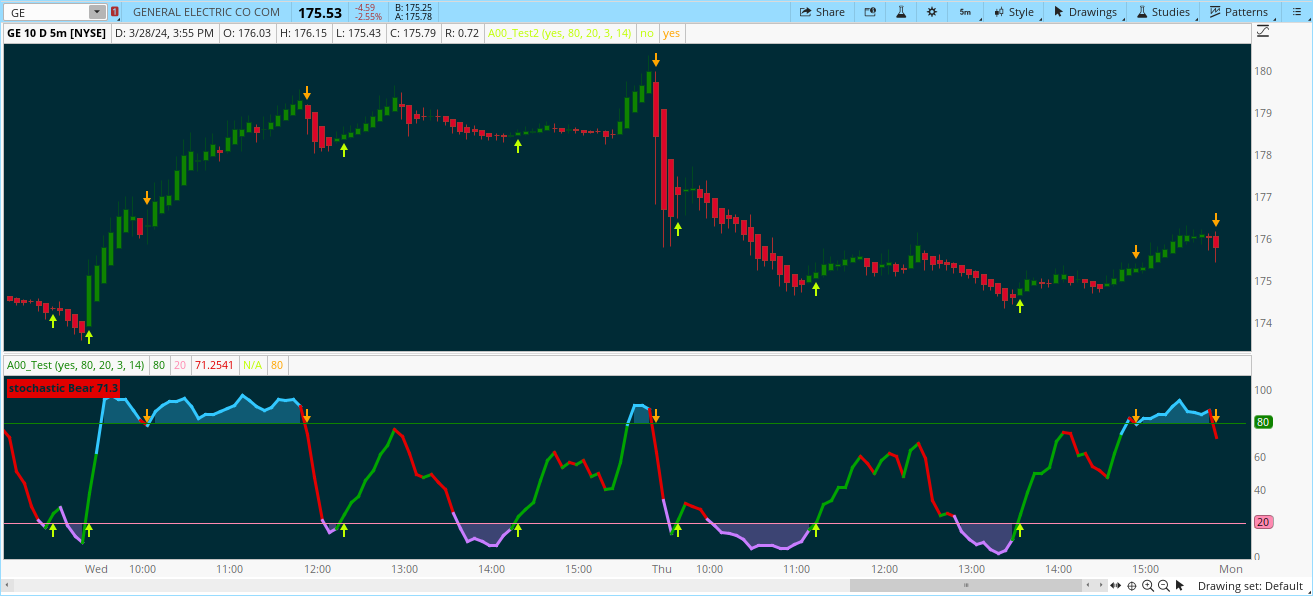Viewport: 1313px width, 596px height.
Task: Select A00_Test study label in lower panel
Action: 76,365
